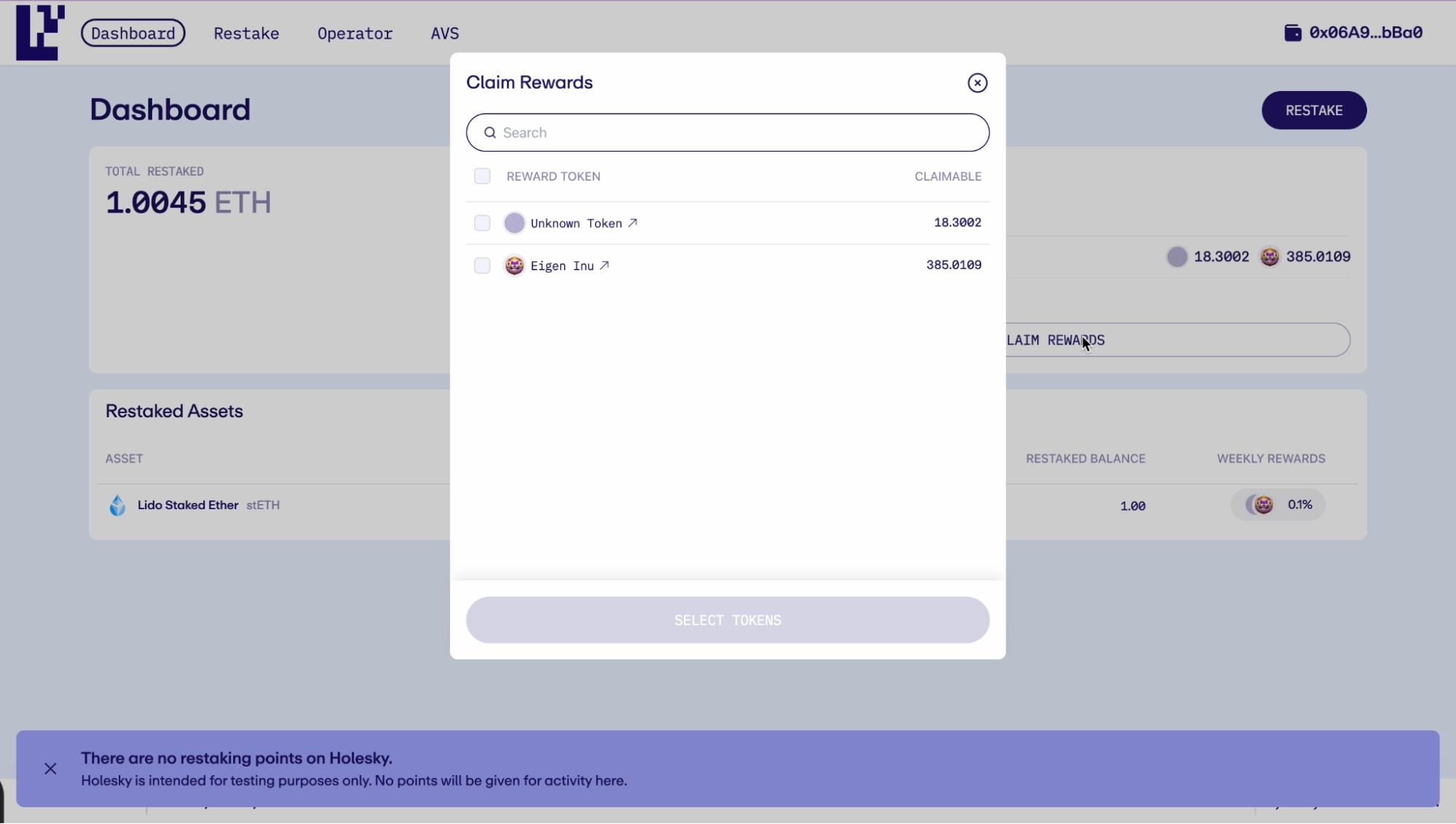Open the Restake navigation tab

[x=247, y=33]
